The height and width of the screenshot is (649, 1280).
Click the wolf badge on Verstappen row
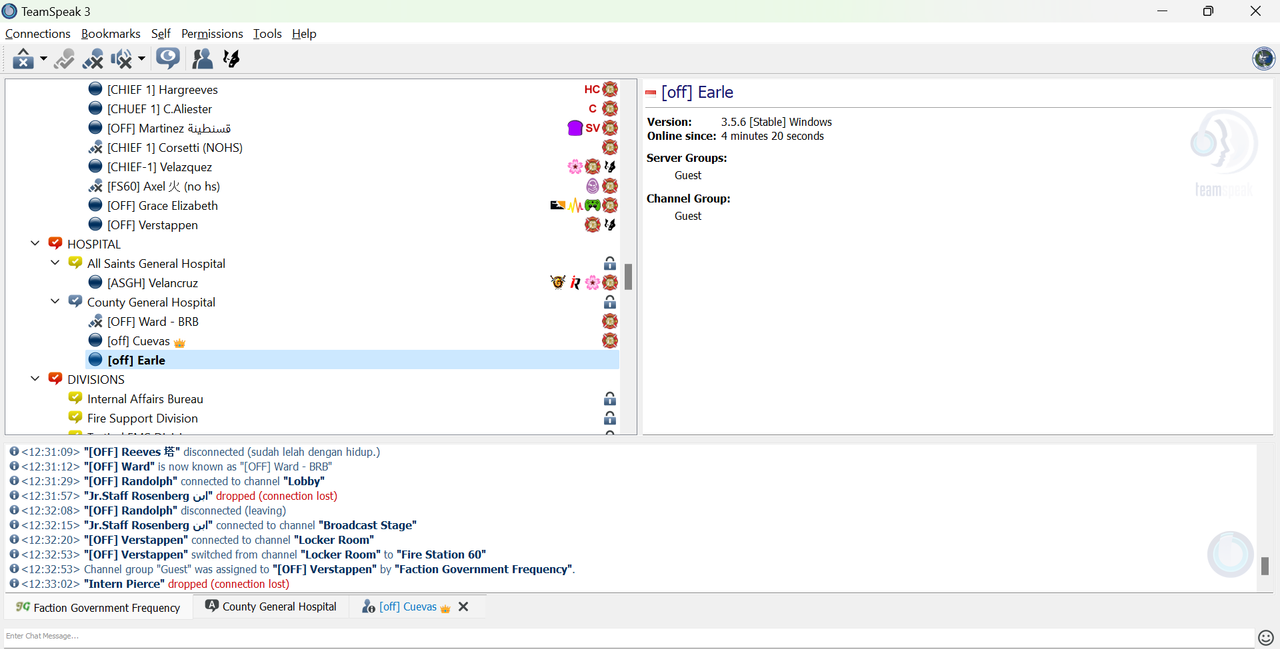[x=610, y=225]
